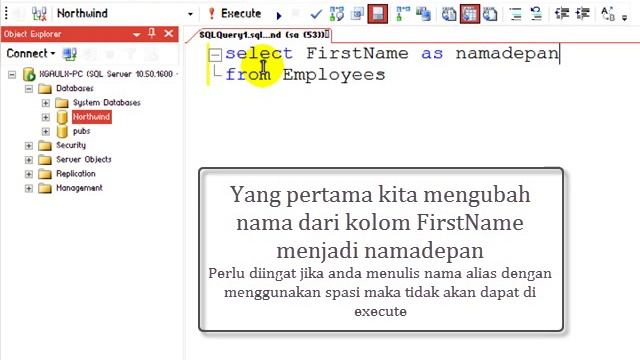
Task: Open the Connect dropdown menu
Action: click(x=31, y=53)
